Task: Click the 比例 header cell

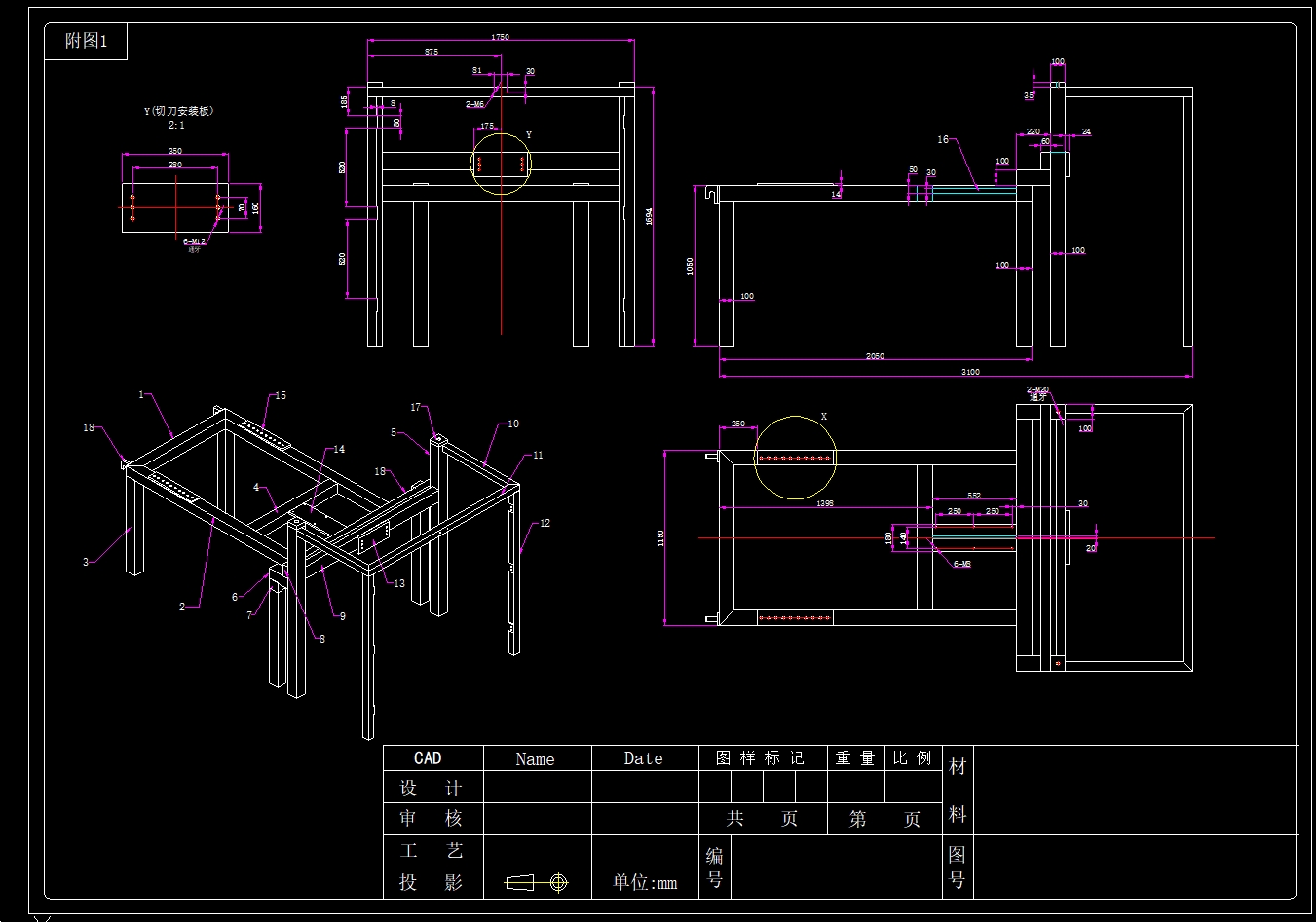Action: [x=913, y=758]
